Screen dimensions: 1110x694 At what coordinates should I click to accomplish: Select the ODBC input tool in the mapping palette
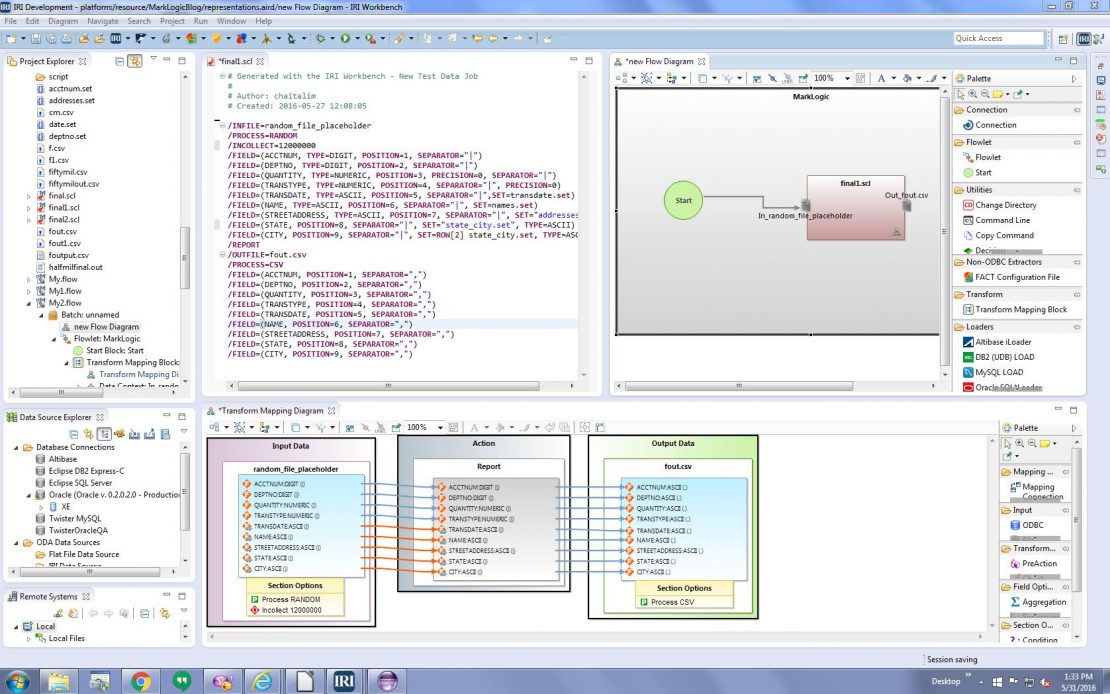pos(1026,525)
